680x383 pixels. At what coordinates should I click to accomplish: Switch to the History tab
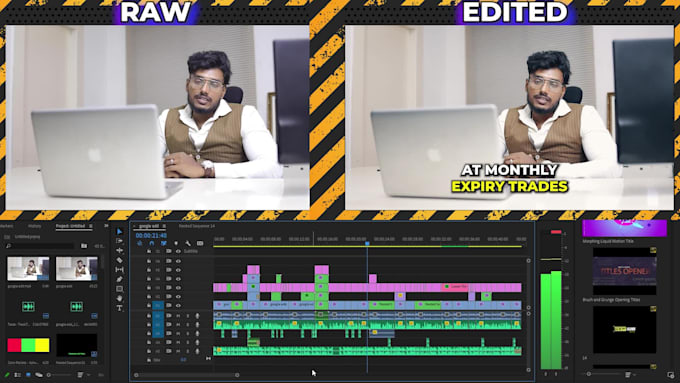[x=35, y=226]
